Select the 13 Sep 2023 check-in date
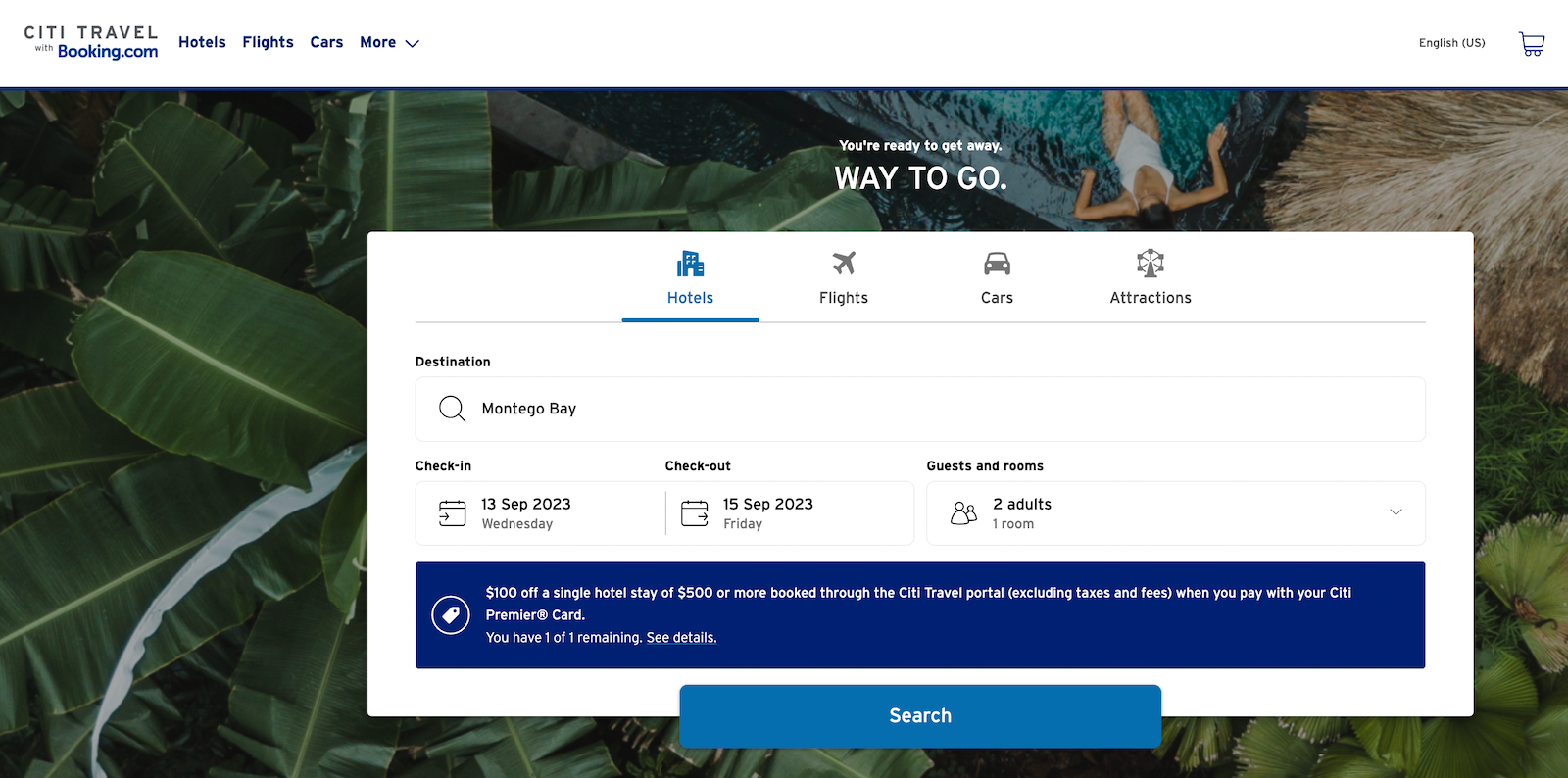 (540, 513)
